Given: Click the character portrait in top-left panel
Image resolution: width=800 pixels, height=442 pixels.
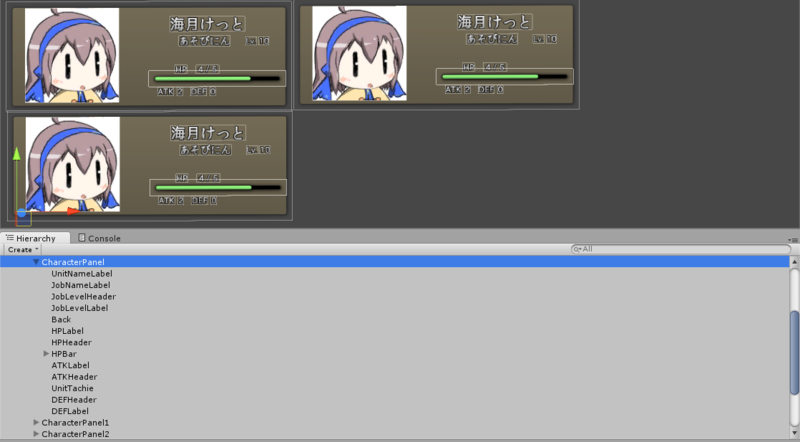Looking at the screenshot, I should click(x=72, y=55).
